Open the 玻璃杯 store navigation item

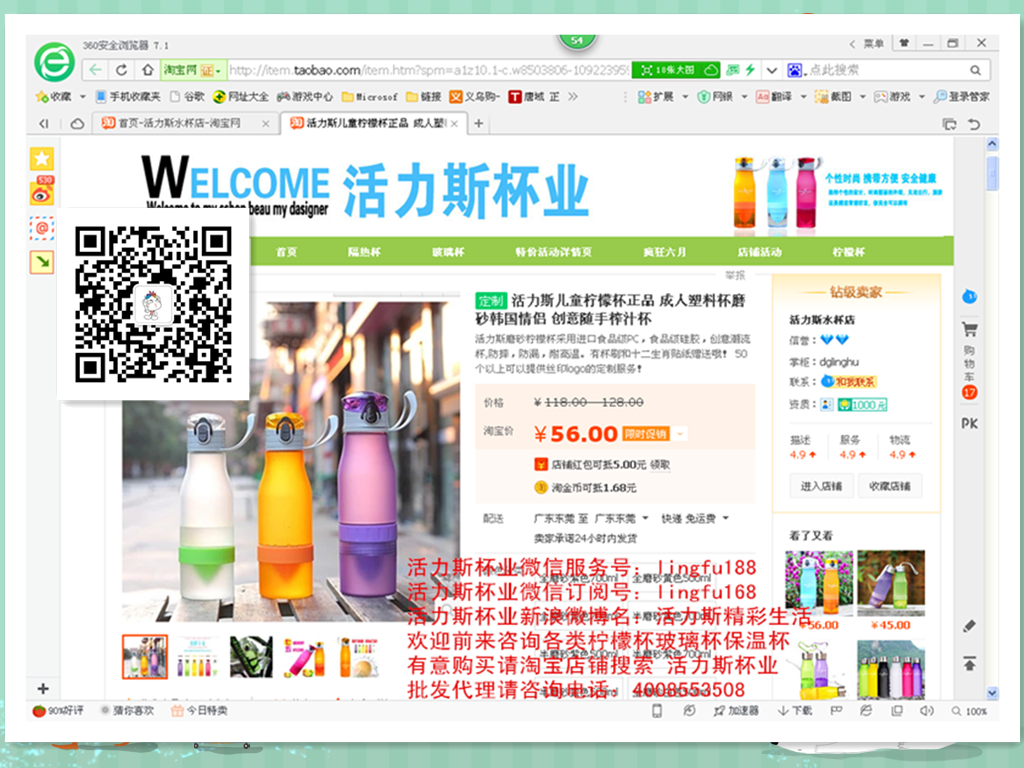coord(448,251)
